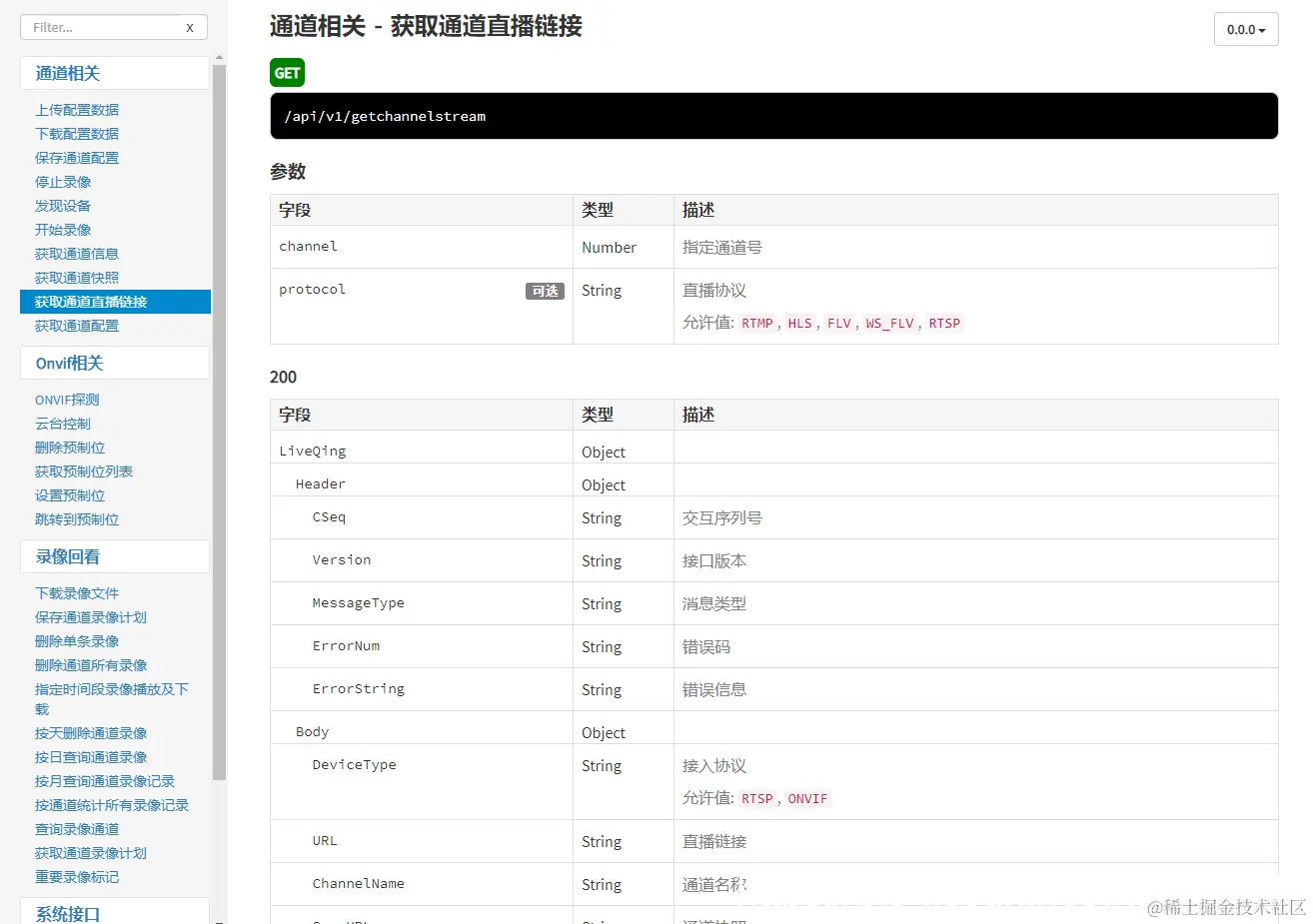Click the RTMP allowed value under 直播协议
The width and height of the screenshot is (1313, 924).
click(757, 323)
